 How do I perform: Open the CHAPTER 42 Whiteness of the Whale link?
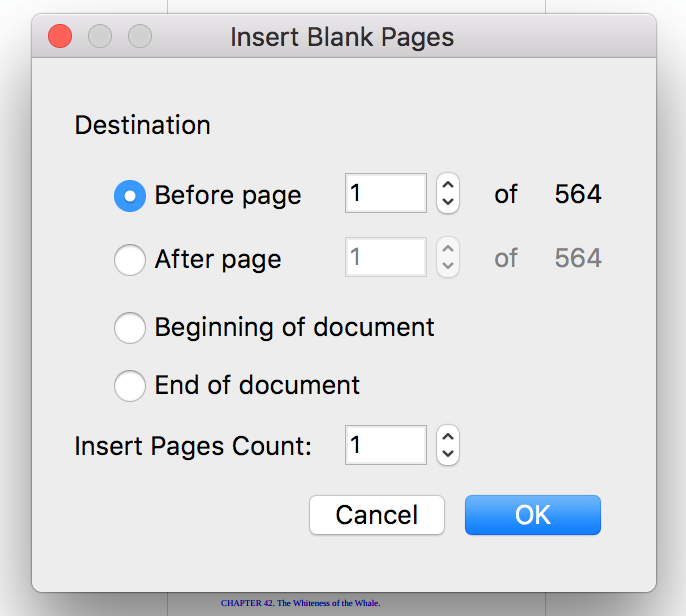[300, 603]
